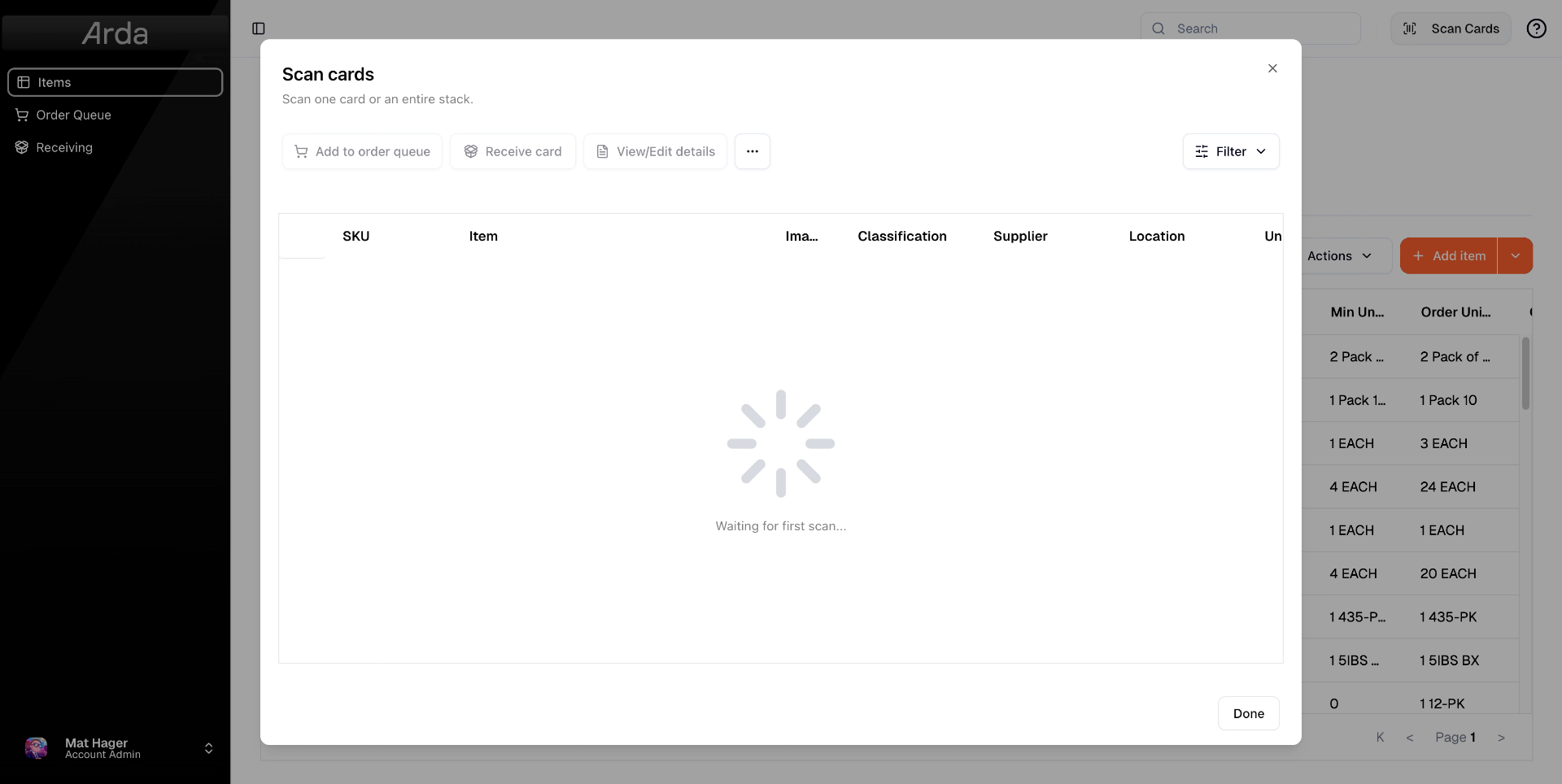Open the help question mark icon

coord(1536,28)
